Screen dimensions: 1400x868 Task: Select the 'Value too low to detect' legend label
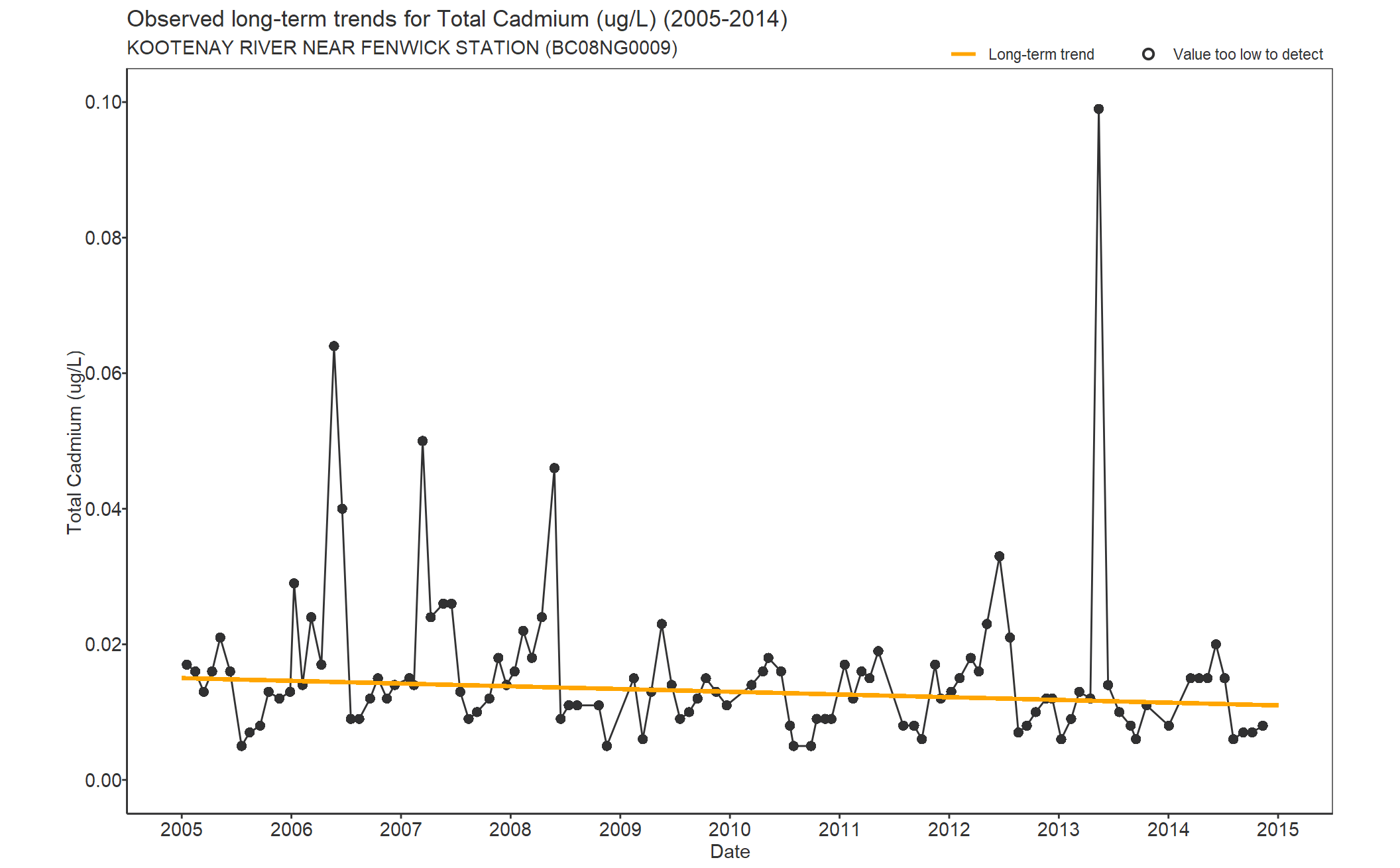tap(1248, 54)
